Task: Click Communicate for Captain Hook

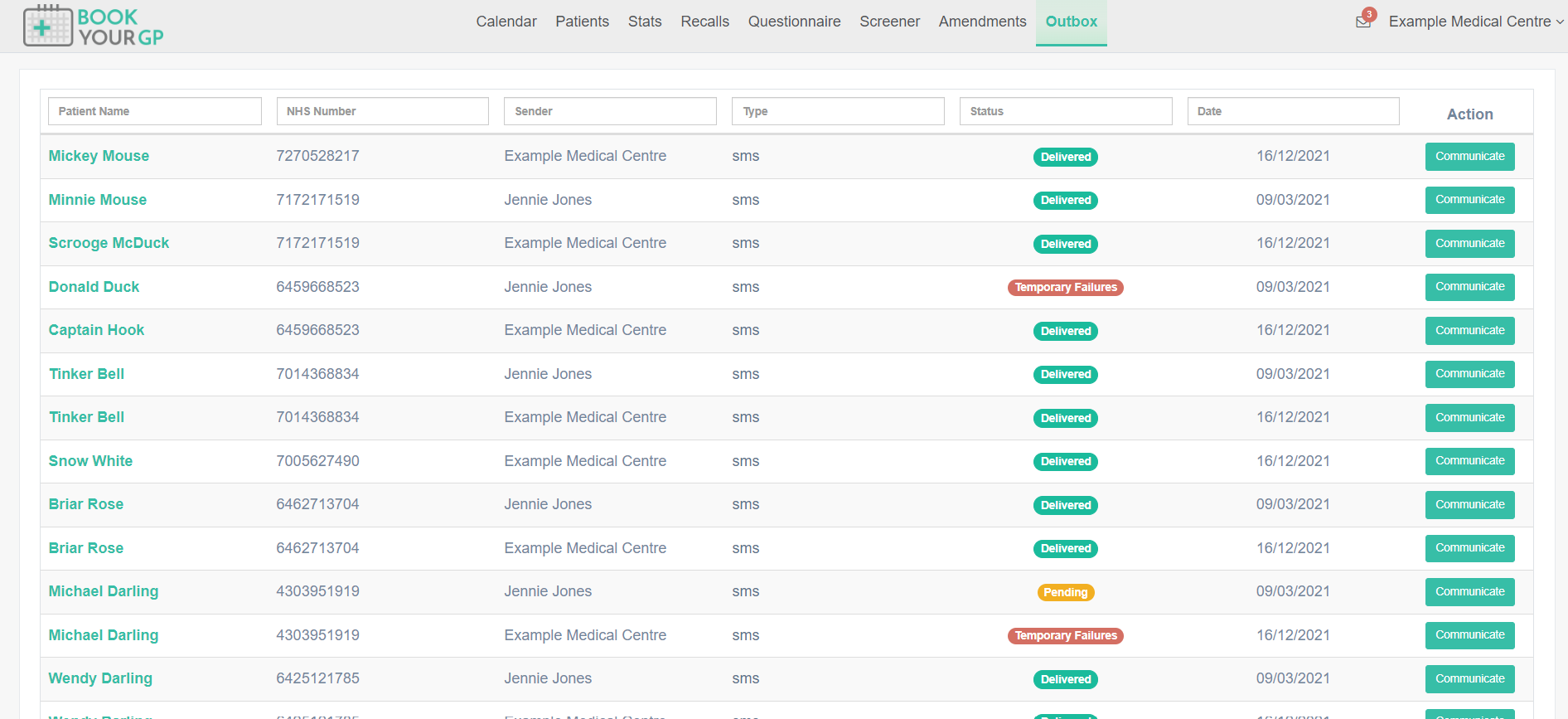Action: (1469, 331)
